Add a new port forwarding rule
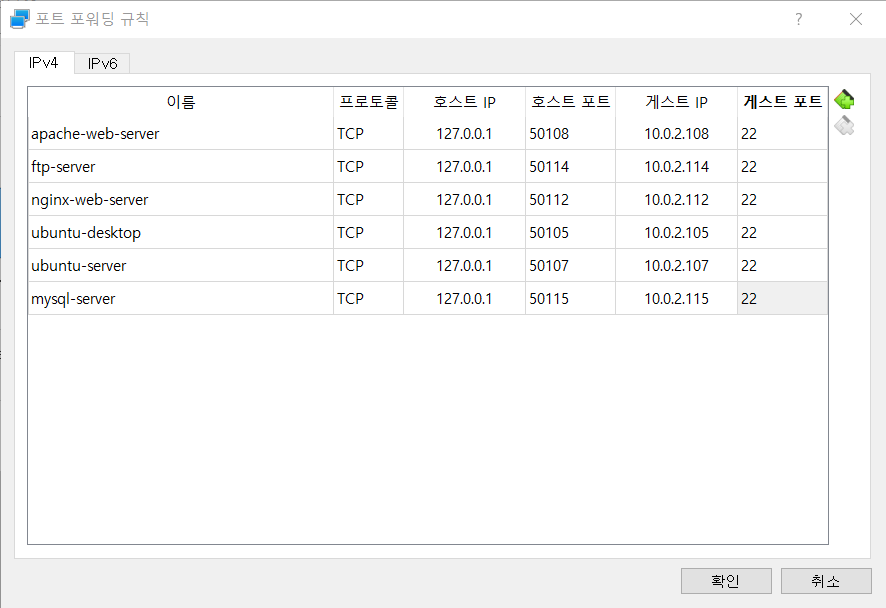This screenshot has height=608, width=886. (x=844, y=100)
